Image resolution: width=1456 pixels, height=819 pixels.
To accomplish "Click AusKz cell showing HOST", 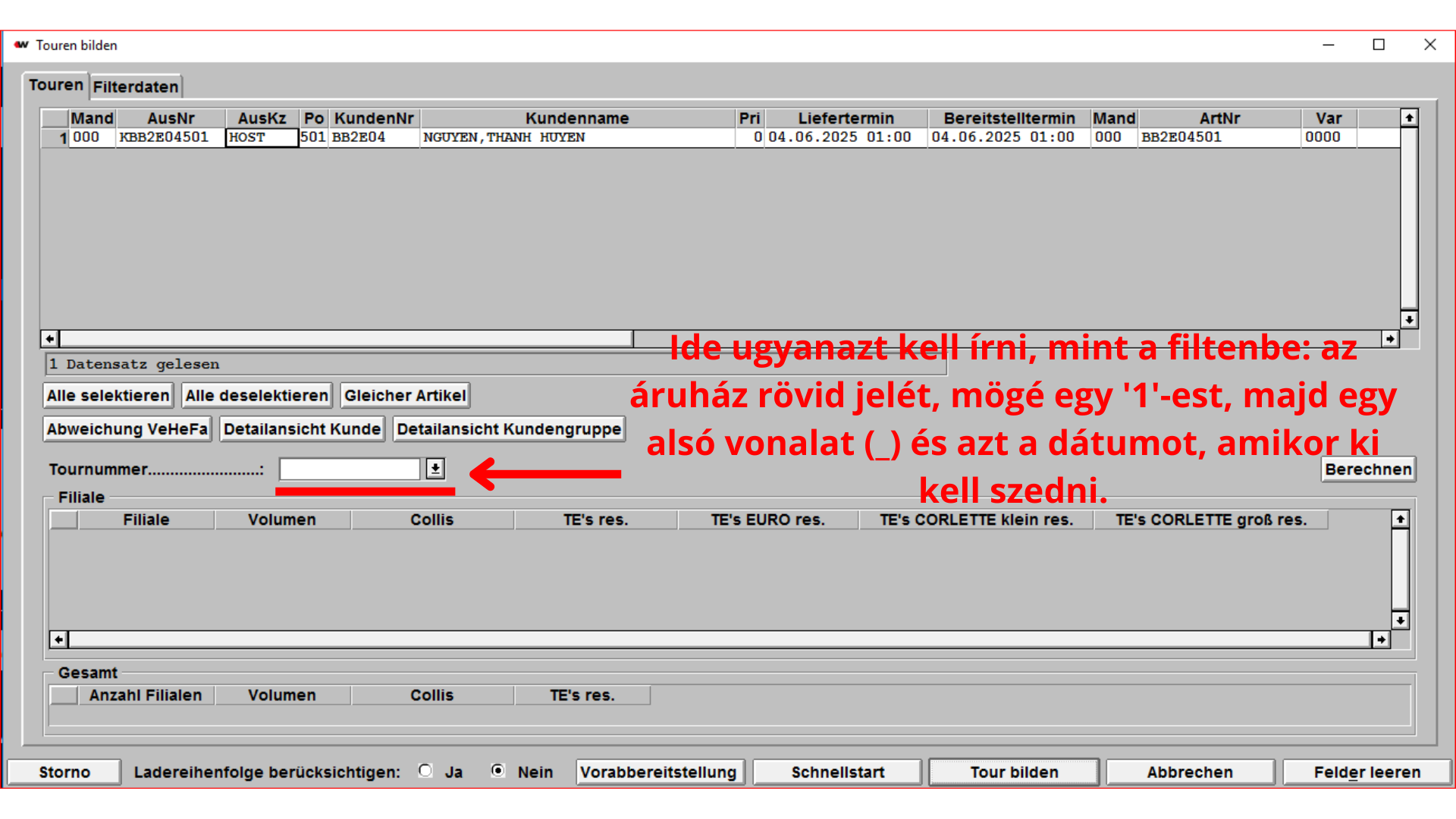I will 262,138.
